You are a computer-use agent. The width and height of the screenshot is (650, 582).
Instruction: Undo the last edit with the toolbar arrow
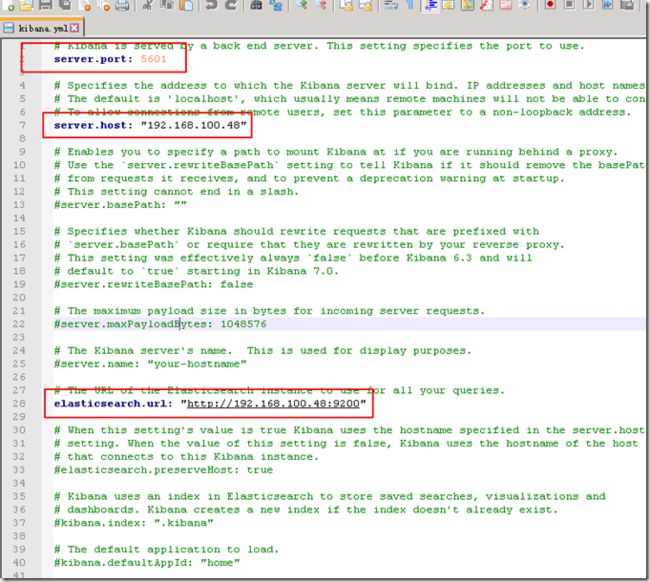point(211,5)
